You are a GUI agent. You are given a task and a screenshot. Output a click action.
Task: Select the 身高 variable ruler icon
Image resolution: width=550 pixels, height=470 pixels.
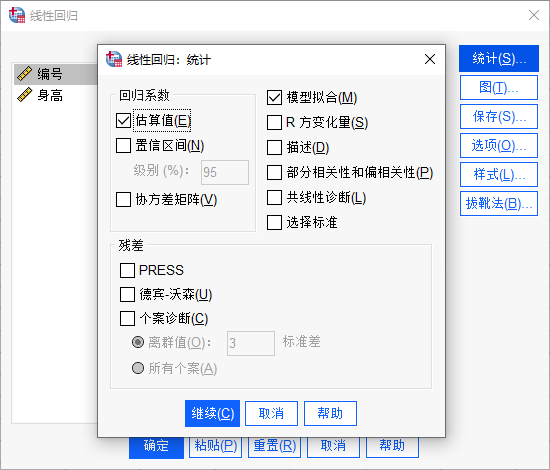25,95
